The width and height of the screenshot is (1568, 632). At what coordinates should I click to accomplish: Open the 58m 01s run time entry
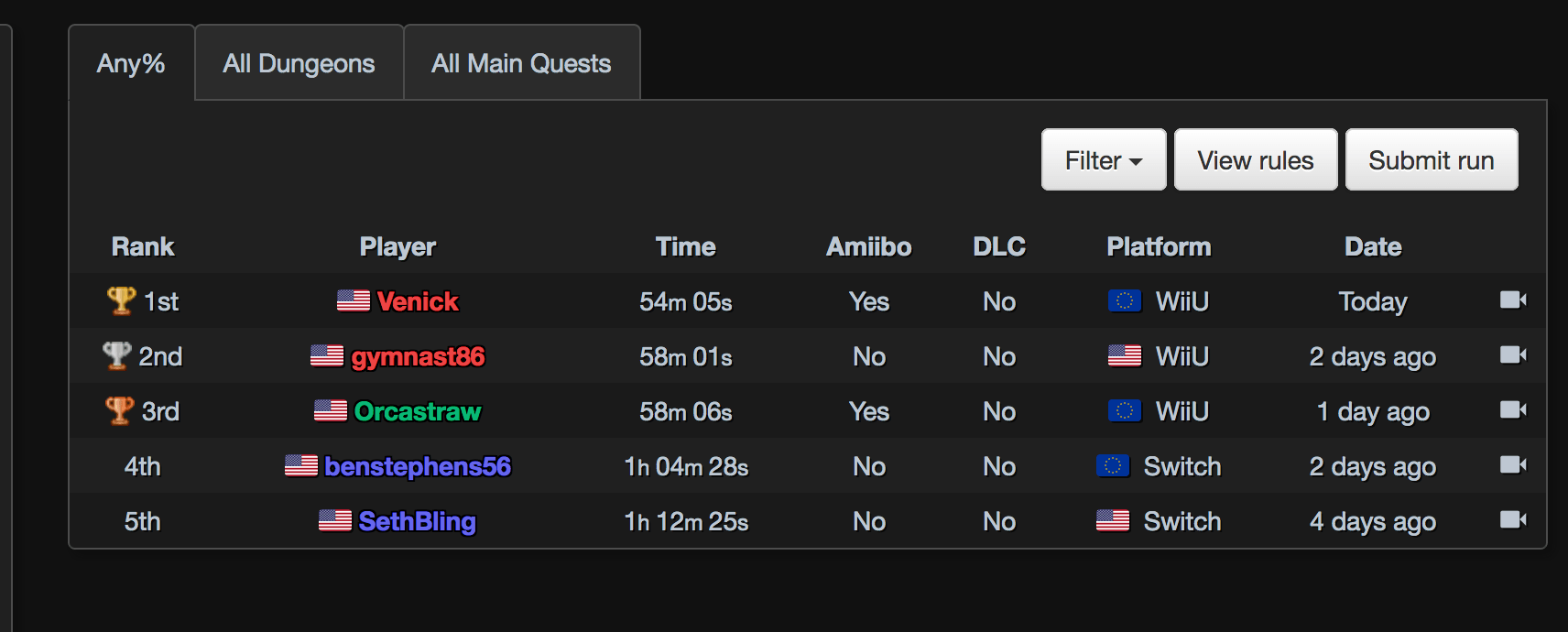686,356
